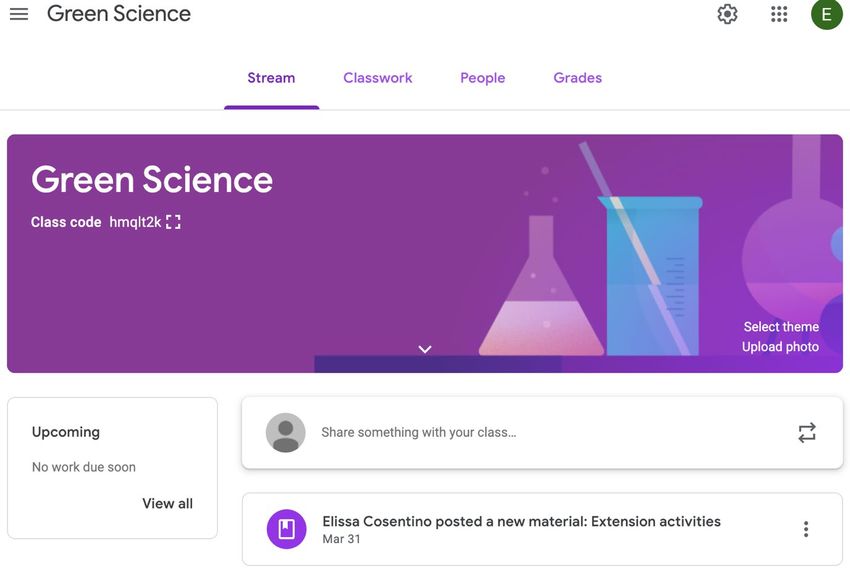Screen dimensions: 850x574
Task: Click the purple material bookmark icon
Action: [x=286, y=529]
